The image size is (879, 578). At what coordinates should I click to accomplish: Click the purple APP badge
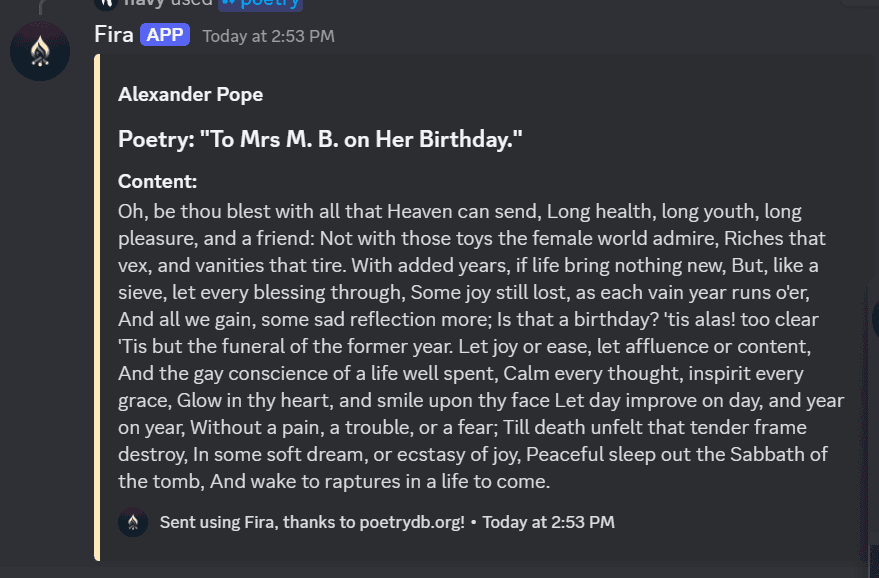click(x=165, y=35)
